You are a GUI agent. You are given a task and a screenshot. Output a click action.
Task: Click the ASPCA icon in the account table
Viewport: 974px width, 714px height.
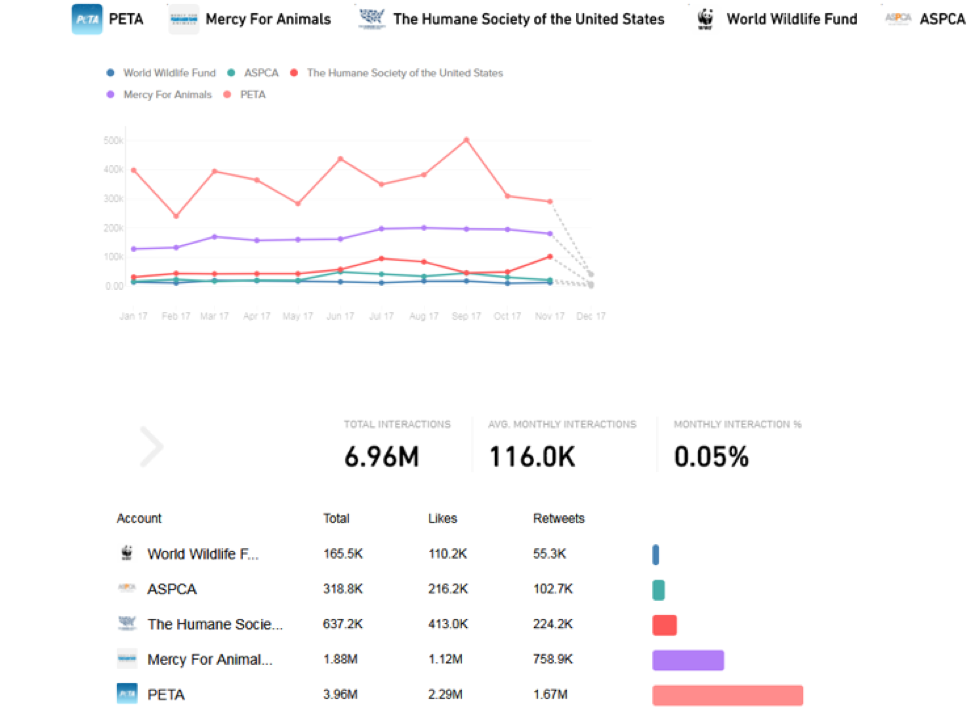[127, 589]
